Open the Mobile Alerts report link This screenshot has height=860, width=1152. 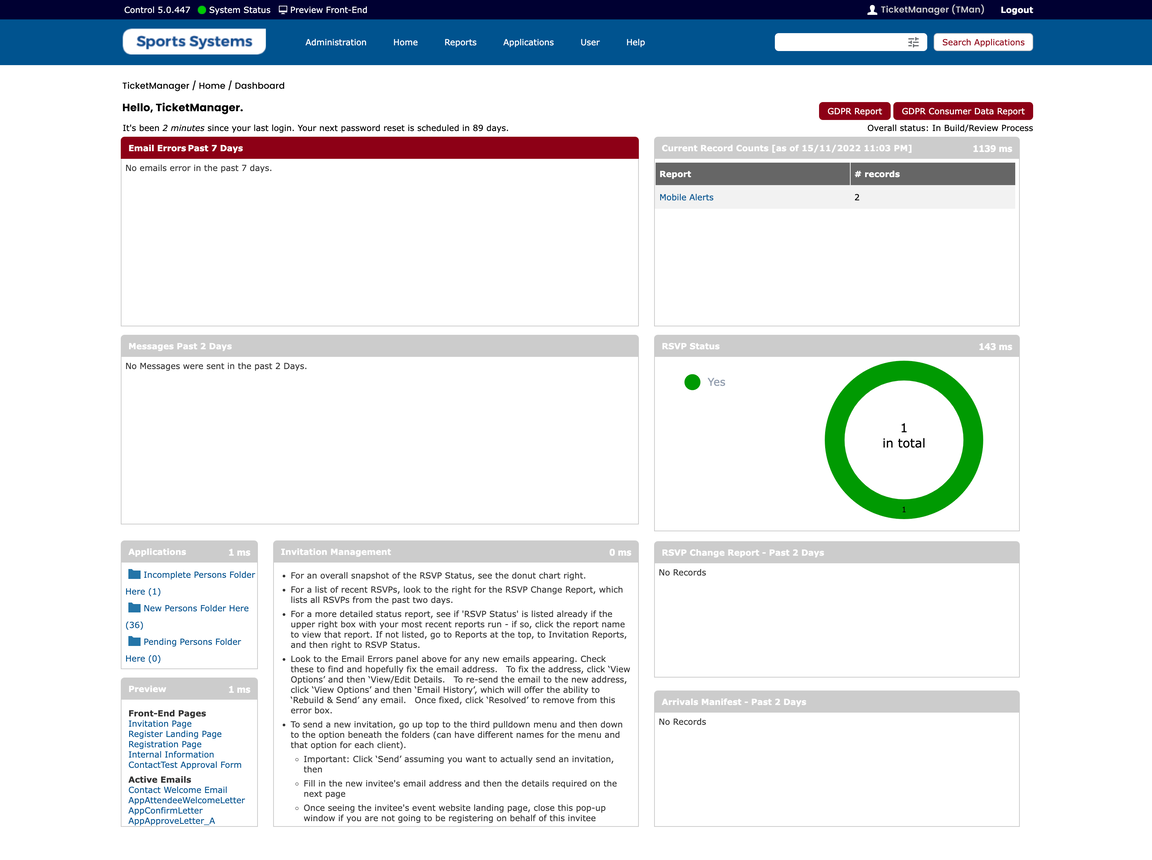point(686,197)
